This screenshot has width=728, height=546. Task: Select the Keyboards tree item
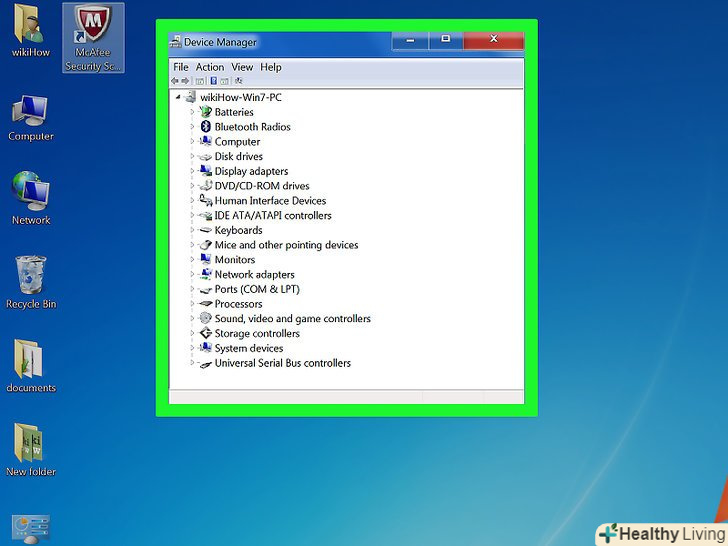[x=238, y=230]
